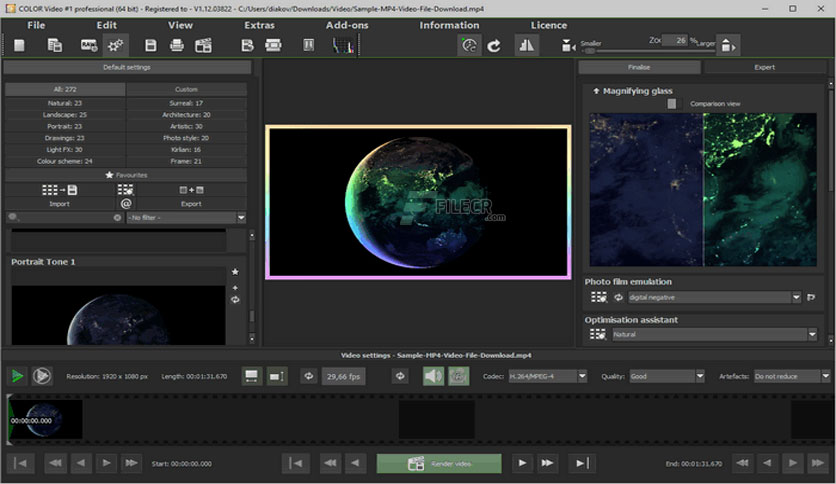Click the Render video button
836x484 pixels.
coord(439,464)
